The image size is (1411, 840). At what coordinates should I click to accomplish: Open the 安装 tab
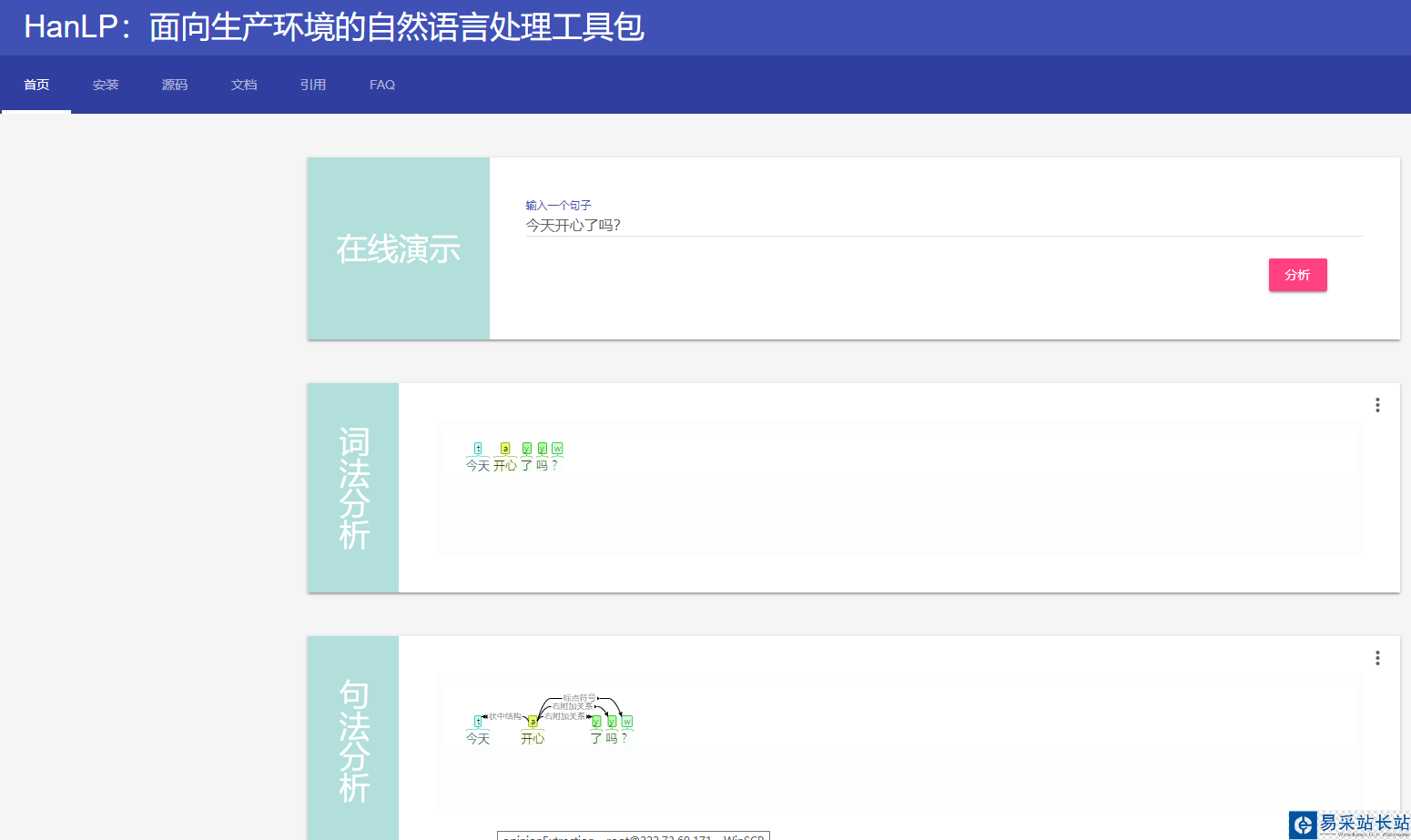pyautogui.click(x=106, y=85)
